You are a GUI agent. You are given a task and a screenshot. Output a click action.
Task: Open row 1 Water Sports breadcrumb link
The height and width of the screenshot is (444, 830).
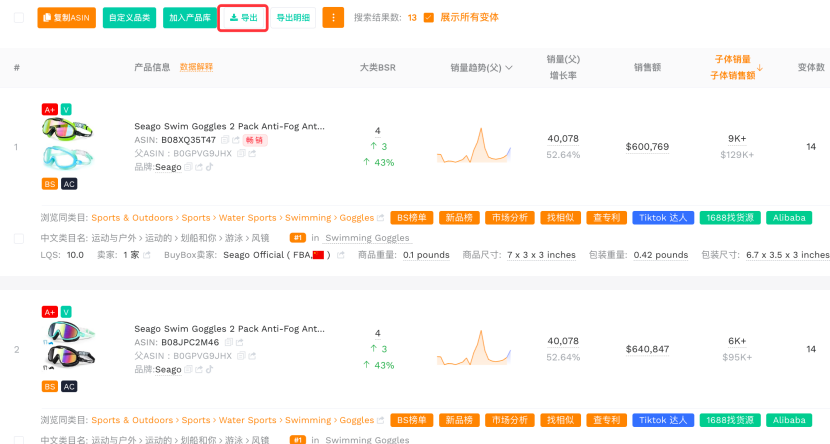coord(247,218)
